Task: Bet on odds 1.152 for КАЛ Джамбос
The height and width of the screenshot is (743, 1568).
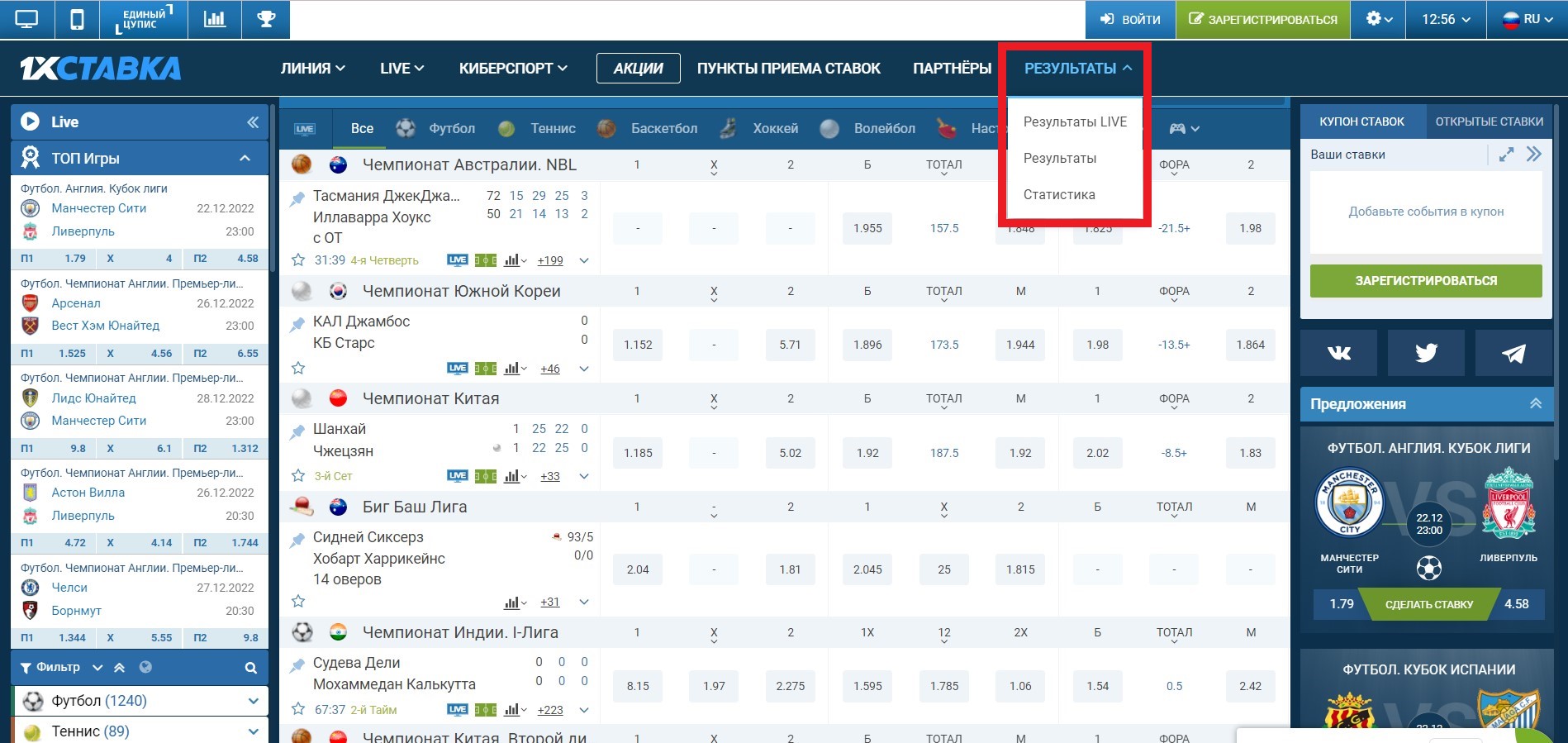Action: pos(638,345)
